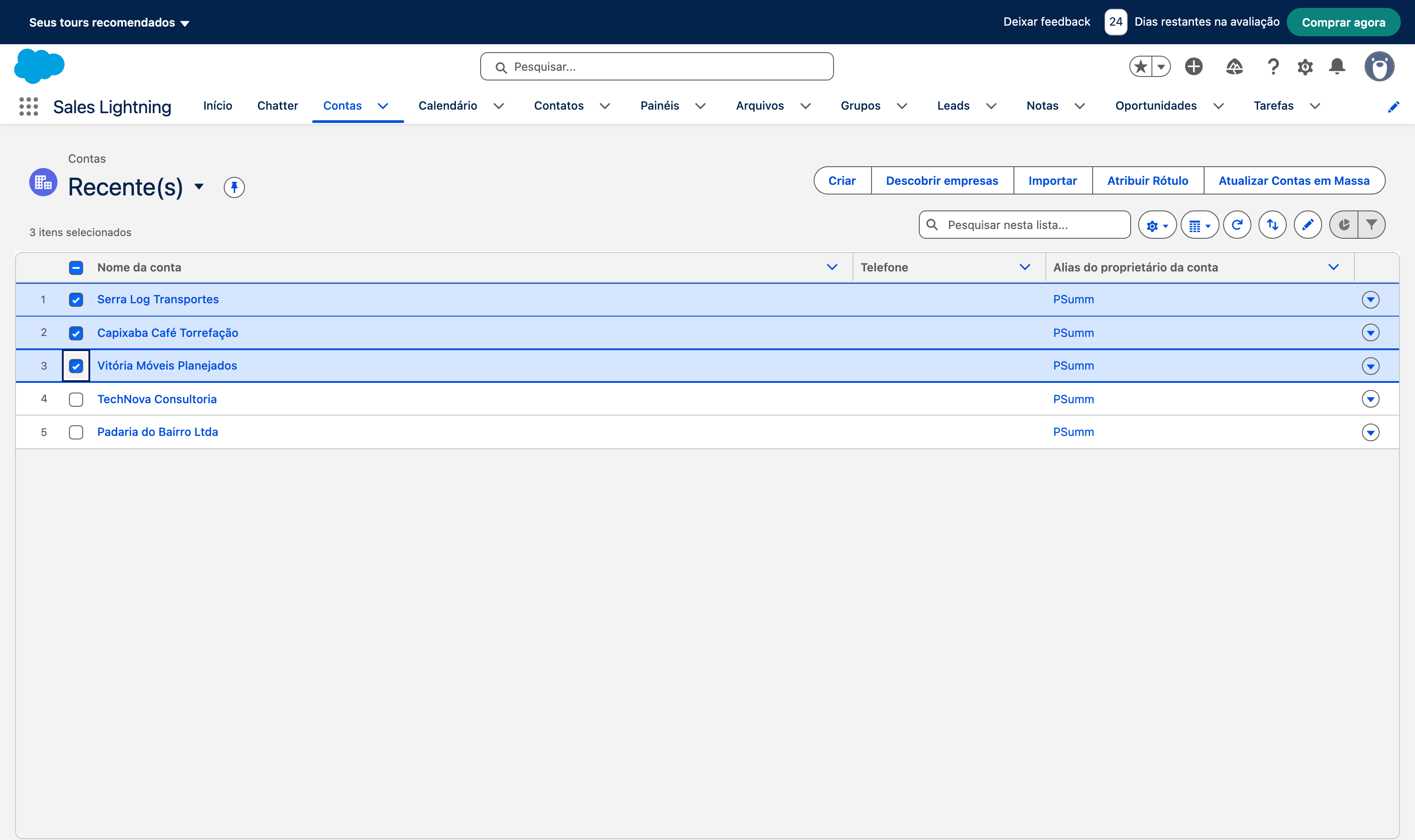Open the Notifications bell
Viewport: 1415px width, 840px height.
[1337, 67]
